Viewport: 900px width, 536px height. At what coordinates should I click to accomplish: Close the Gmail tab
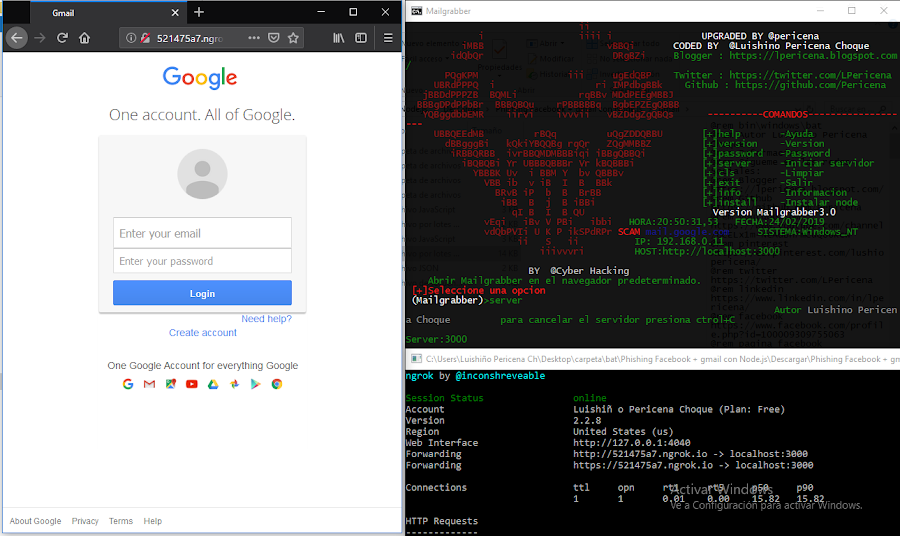pyautogui.click(x=175, y=13)
